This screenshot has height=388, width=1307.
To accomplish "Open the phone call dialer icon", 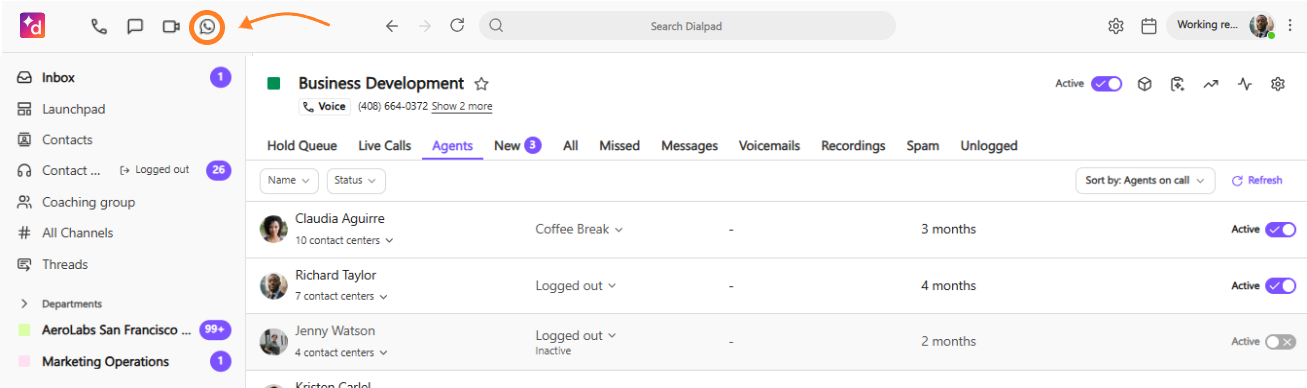I will (x=99, y=26).
